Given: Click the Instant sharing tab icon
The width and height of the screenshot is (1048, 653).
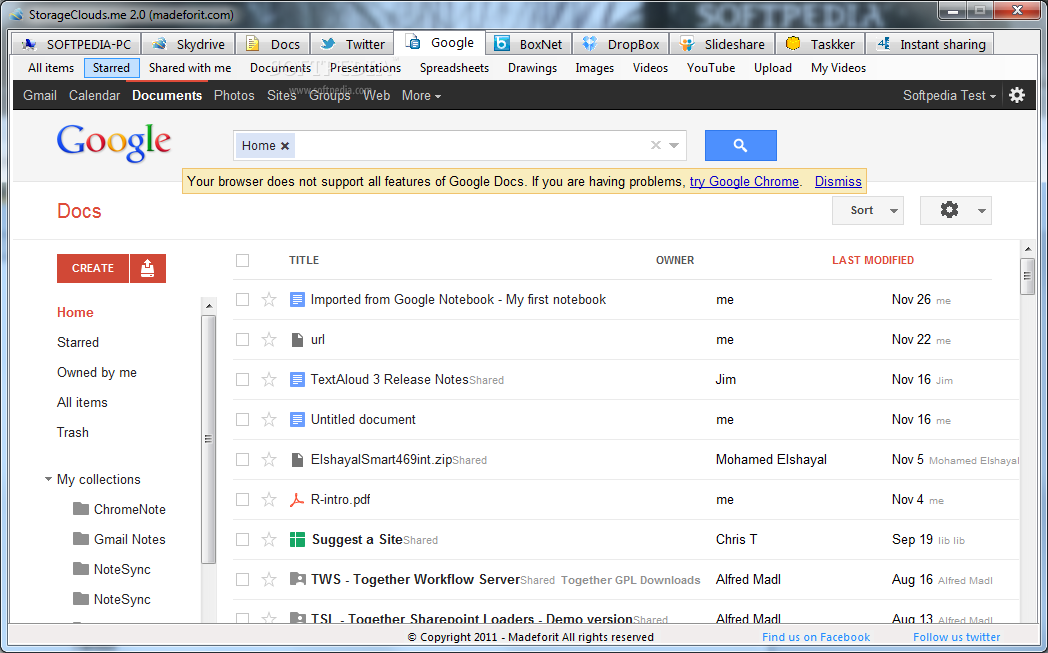Looking at the screenshot, I should [x=884, y=44].
